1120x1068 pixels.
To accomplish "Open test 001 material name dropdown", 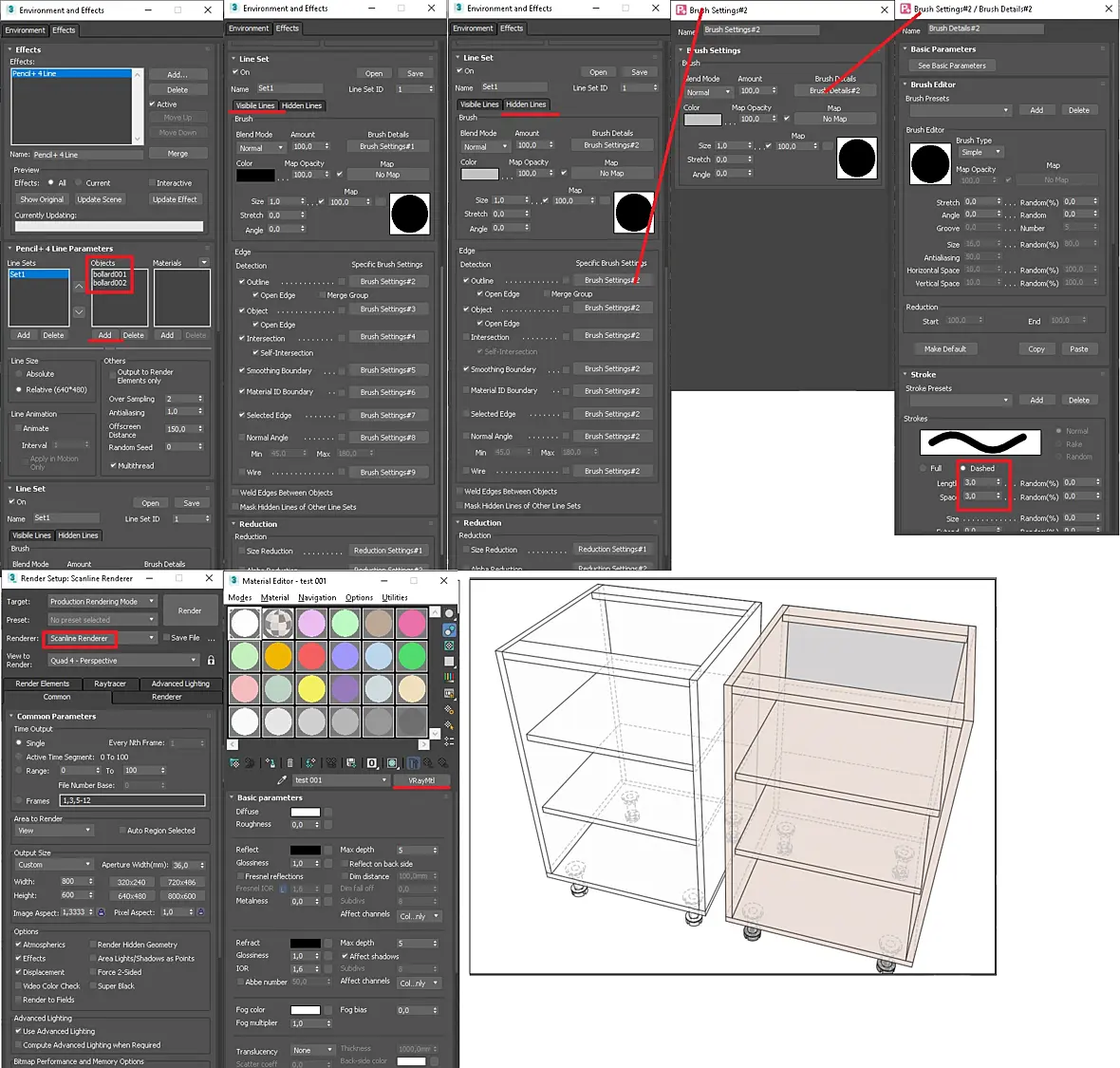I will [x=342, y=780].
